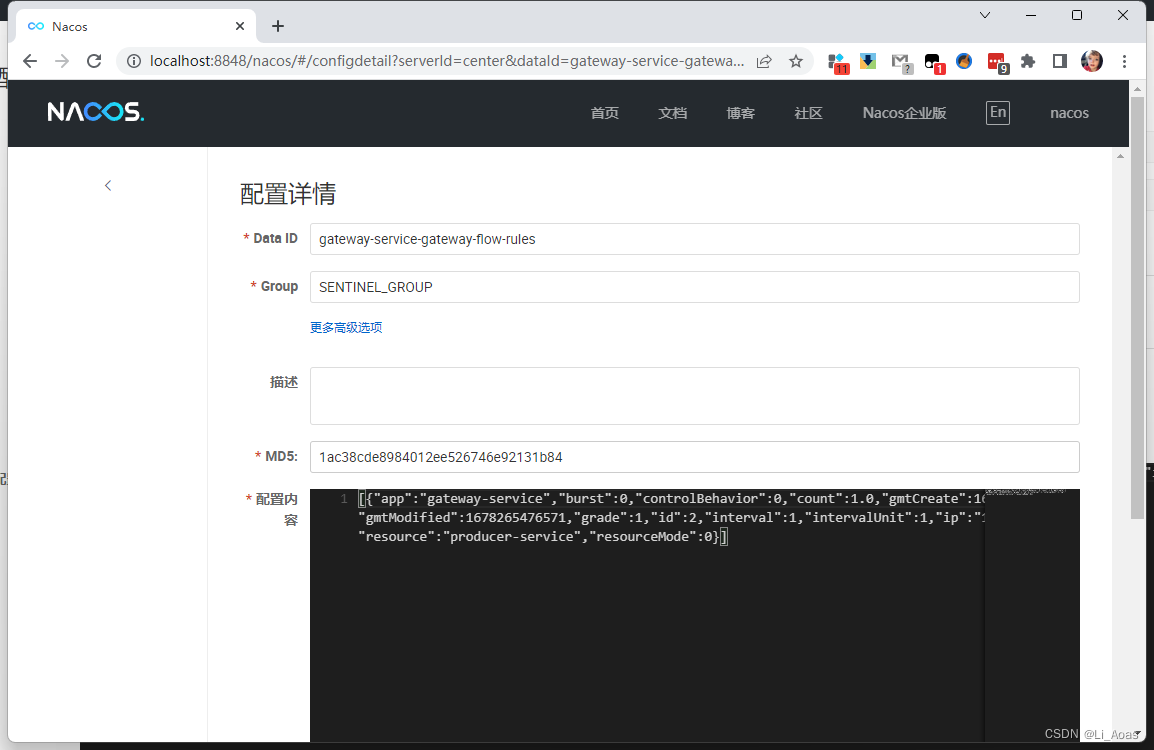1154x750 pixels.
Task: Open the red extension with 9 badge
Action: [x=997, y=63]
